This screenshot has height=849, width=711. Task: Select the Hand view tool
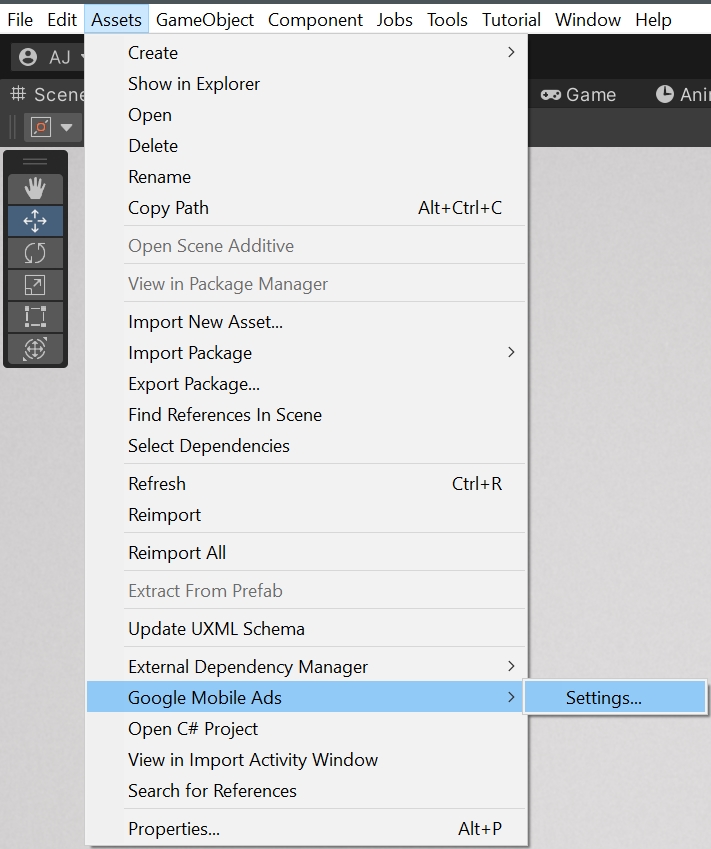(x=35, y=188)
